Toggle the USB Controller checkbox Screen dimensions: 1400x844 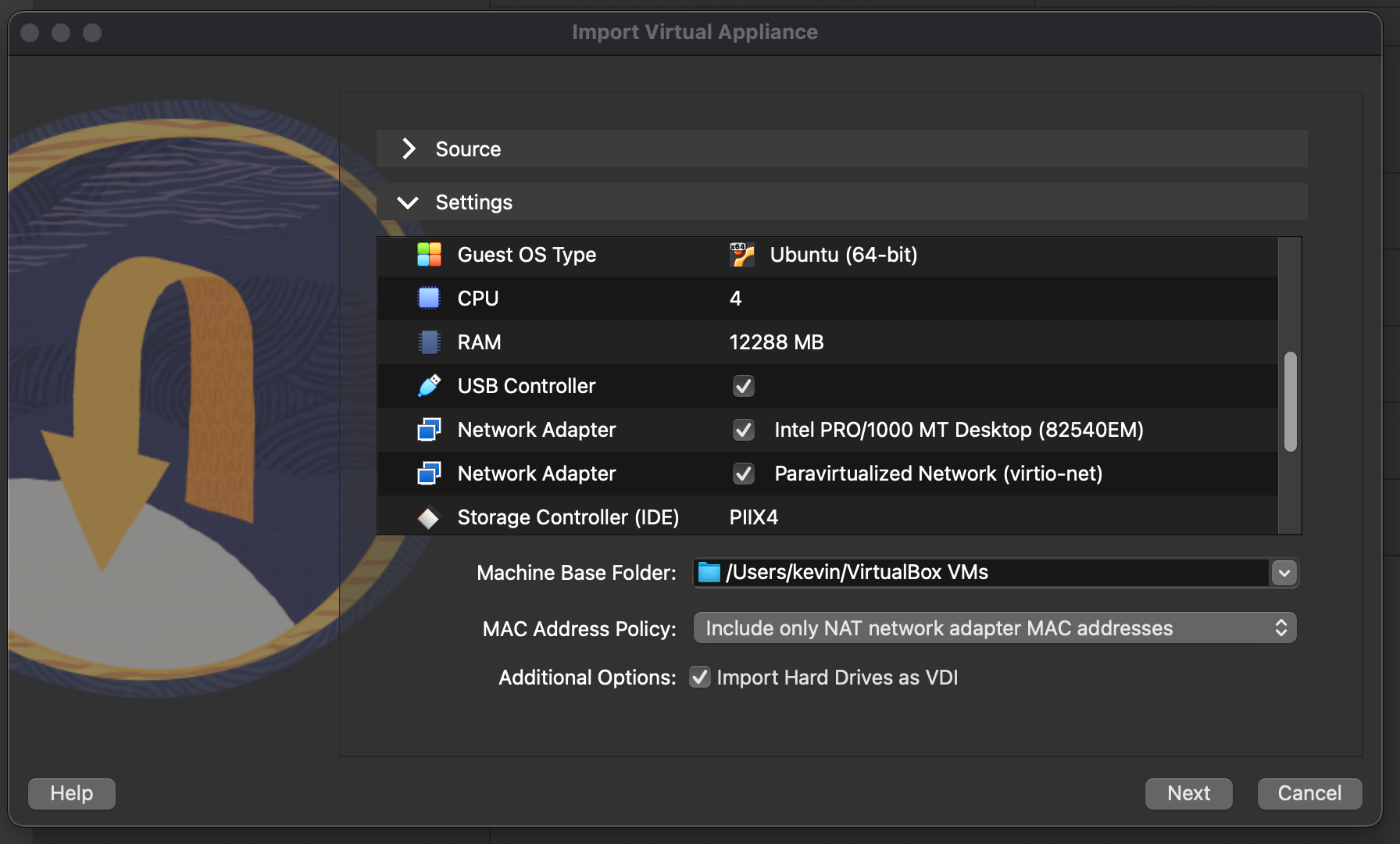744,386
